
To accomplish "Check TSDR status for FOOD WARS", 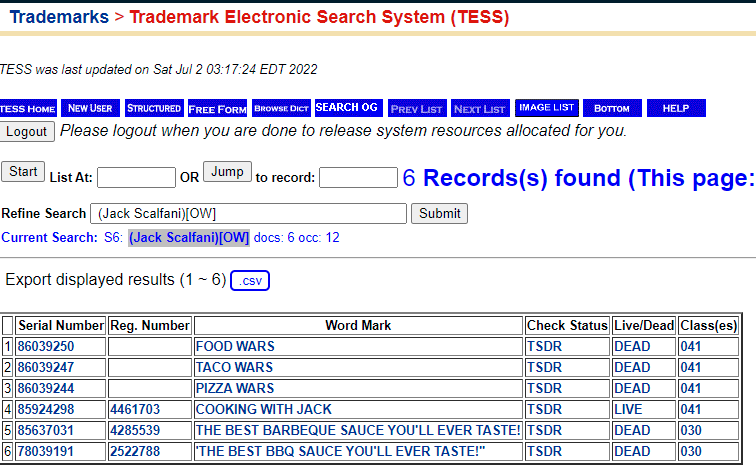I will tap(545, 346).
